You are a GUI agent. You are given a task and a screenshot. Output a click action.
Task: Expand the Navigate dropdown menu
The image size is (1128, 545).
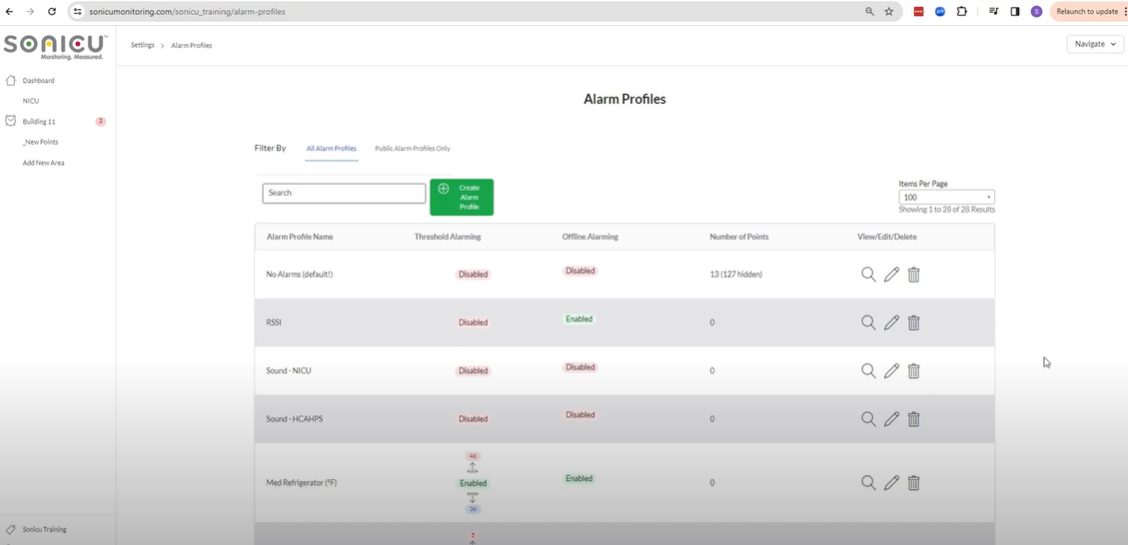1095,44
